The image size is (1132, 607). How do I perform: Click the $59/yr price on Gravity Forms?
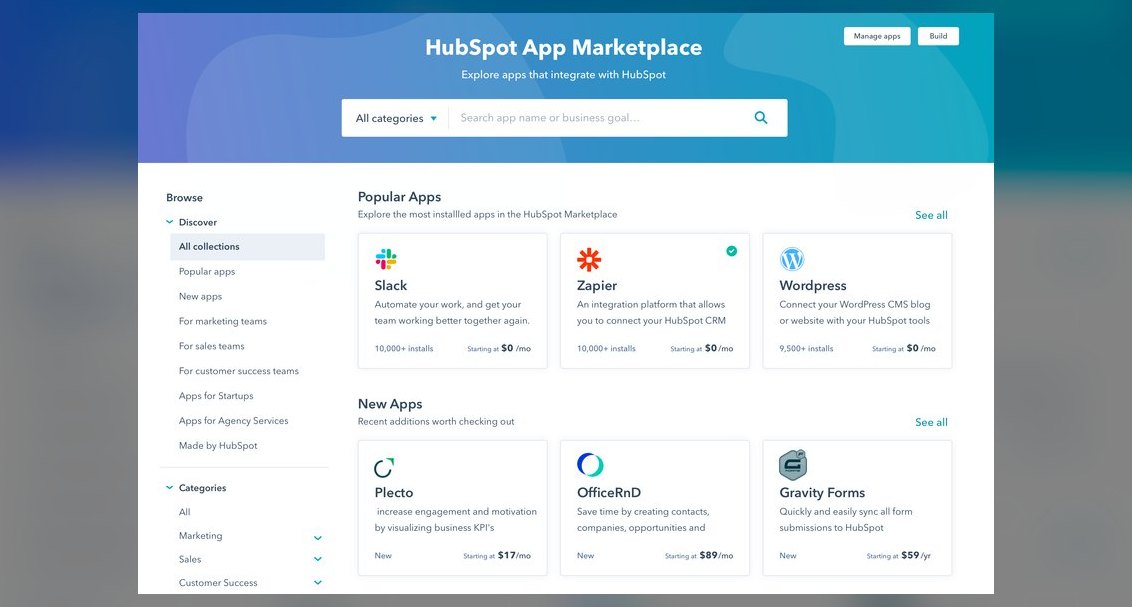click(916, 556)
